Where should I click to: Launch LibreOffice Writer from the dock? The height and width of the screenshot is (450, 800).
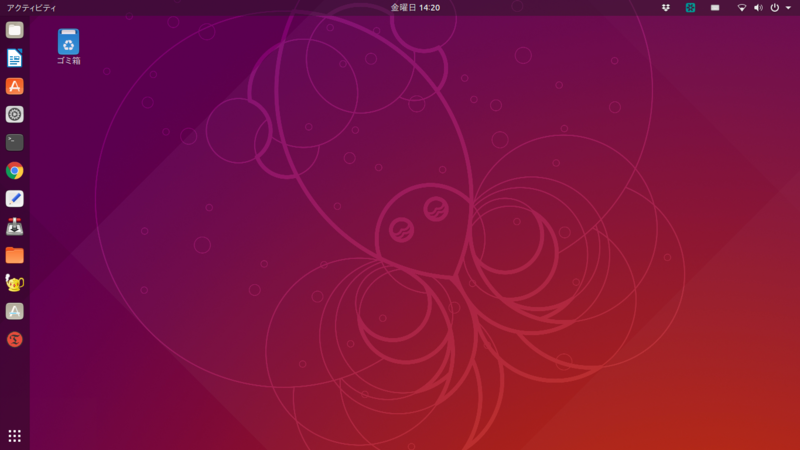coord(14,58)
